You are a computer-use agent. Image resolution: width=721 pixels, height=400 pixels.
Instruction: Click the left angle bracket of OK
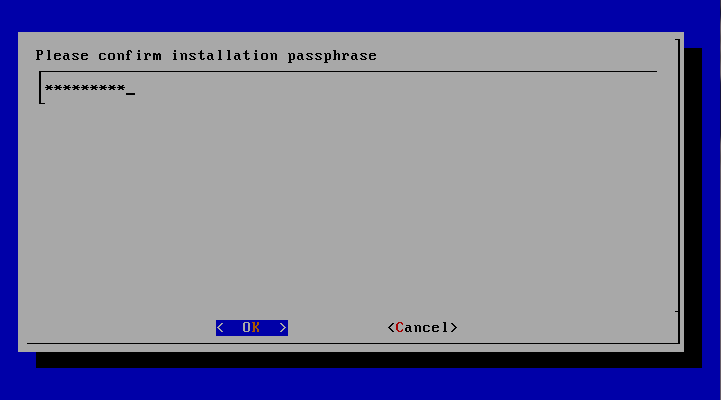[x=220, y=328]
